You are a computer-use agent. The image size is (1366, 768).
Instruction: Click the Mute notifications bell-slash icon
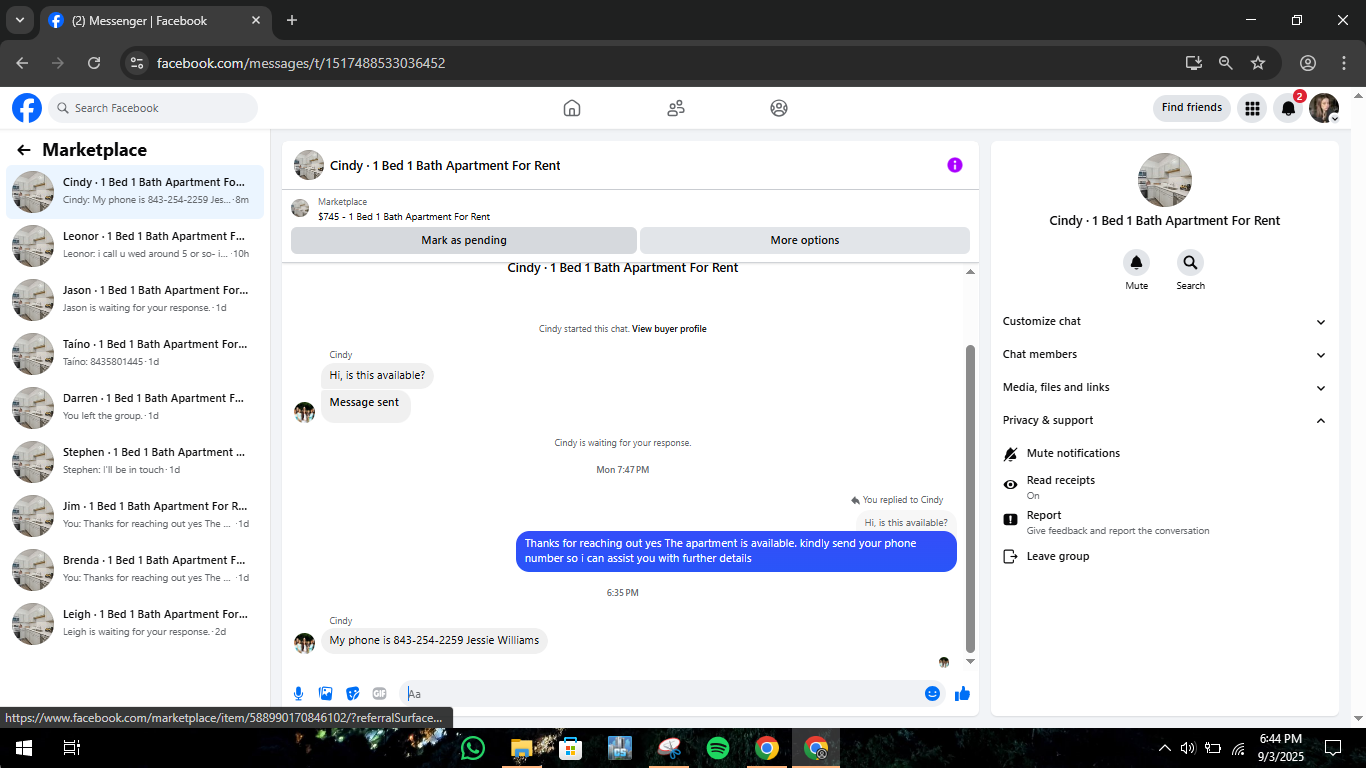tap(1010, 454)
